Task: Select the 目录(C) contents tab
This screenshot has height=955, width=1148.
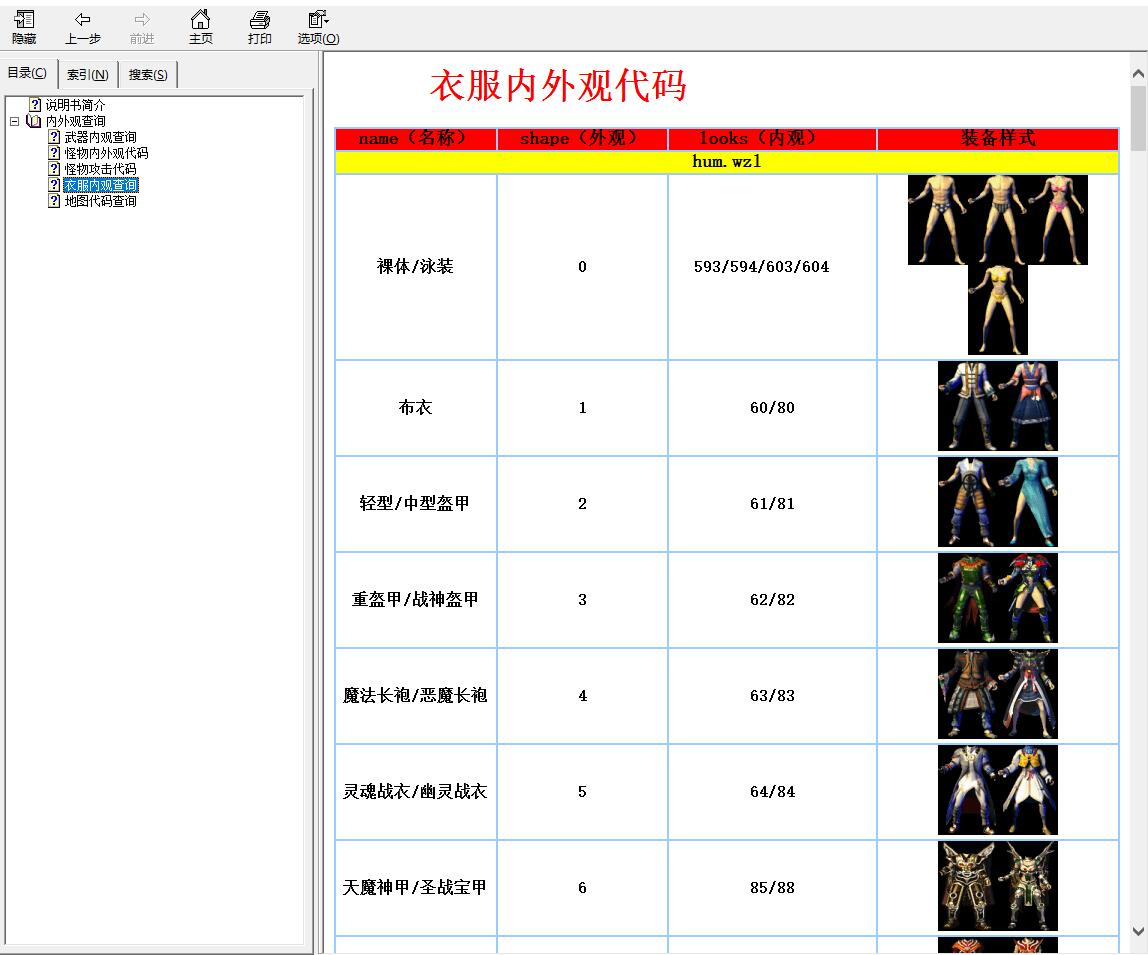Action: (x=27, y=73)
